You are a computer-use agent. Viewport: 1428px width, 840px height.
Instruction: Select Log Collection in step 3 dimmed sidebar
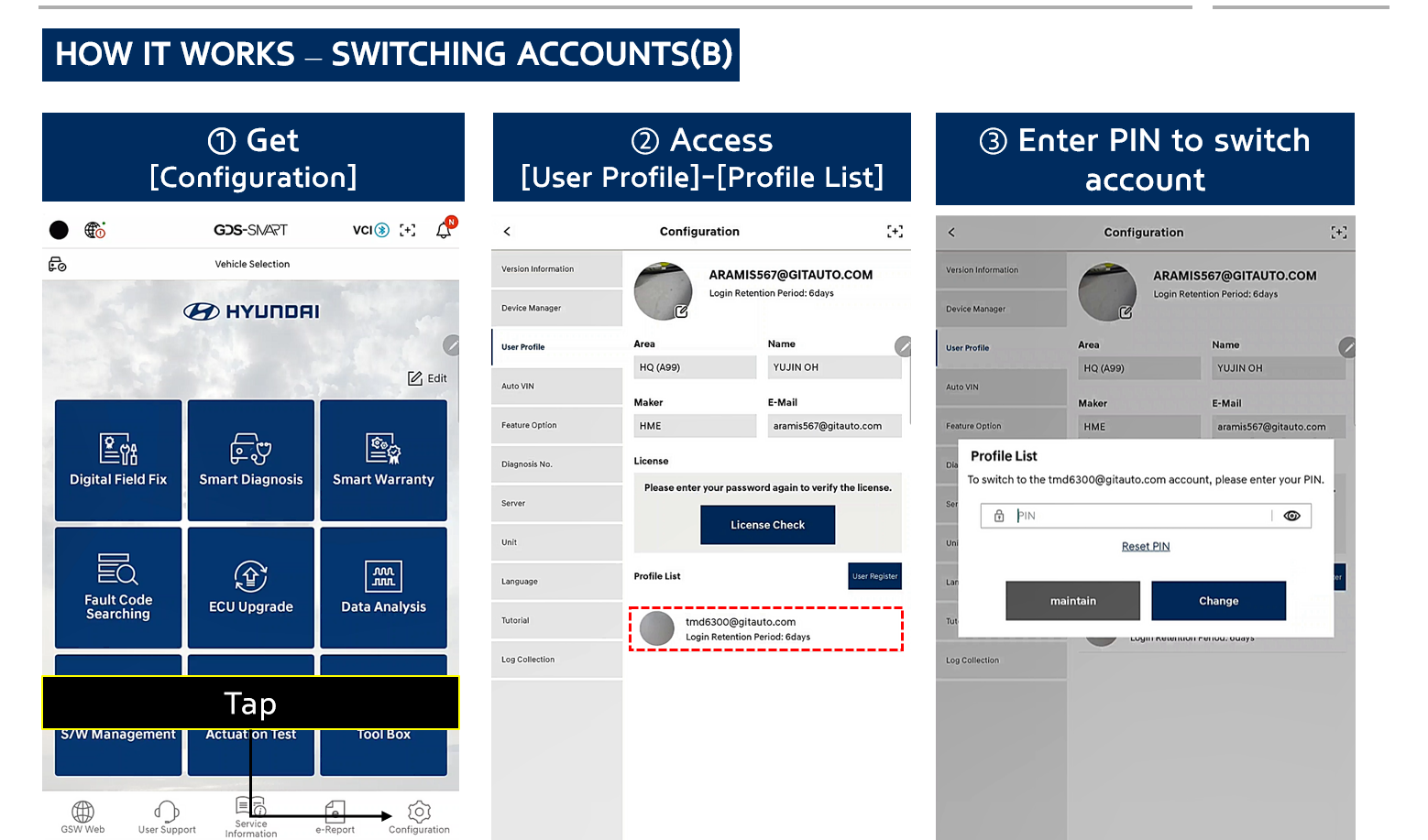point(1001,660)
